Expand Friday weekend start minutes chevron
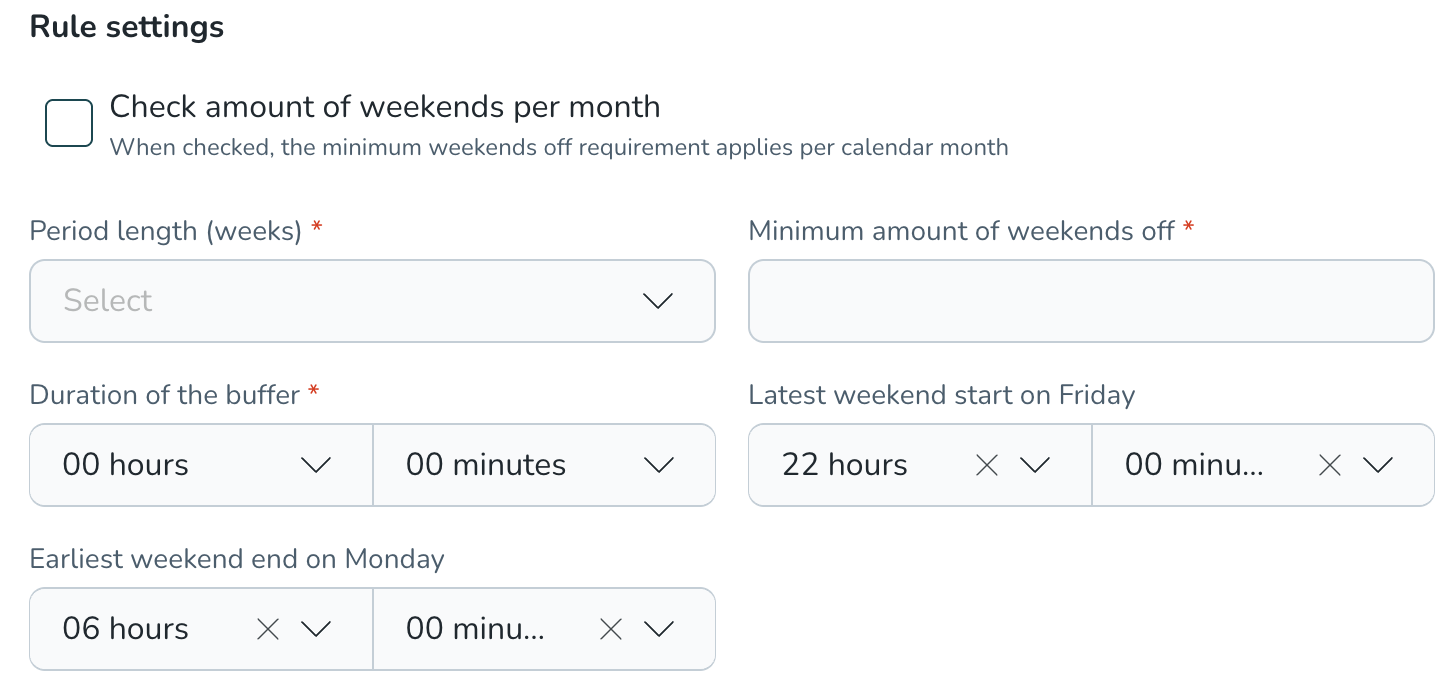Screen dimensions: 1454x692 (1377, 465)
